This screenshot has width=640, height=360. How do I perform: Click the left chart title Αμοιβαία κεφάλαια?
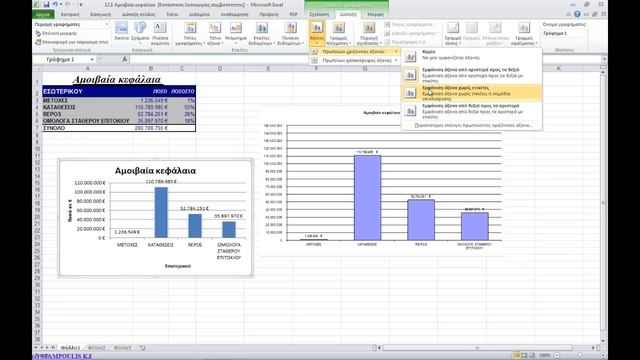[x=155, y=171]
